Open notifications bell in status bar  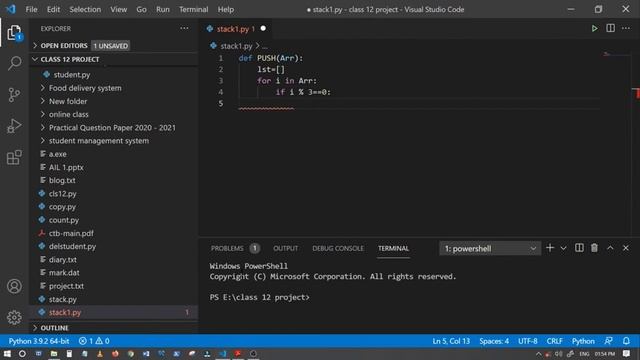coord(626,340)
